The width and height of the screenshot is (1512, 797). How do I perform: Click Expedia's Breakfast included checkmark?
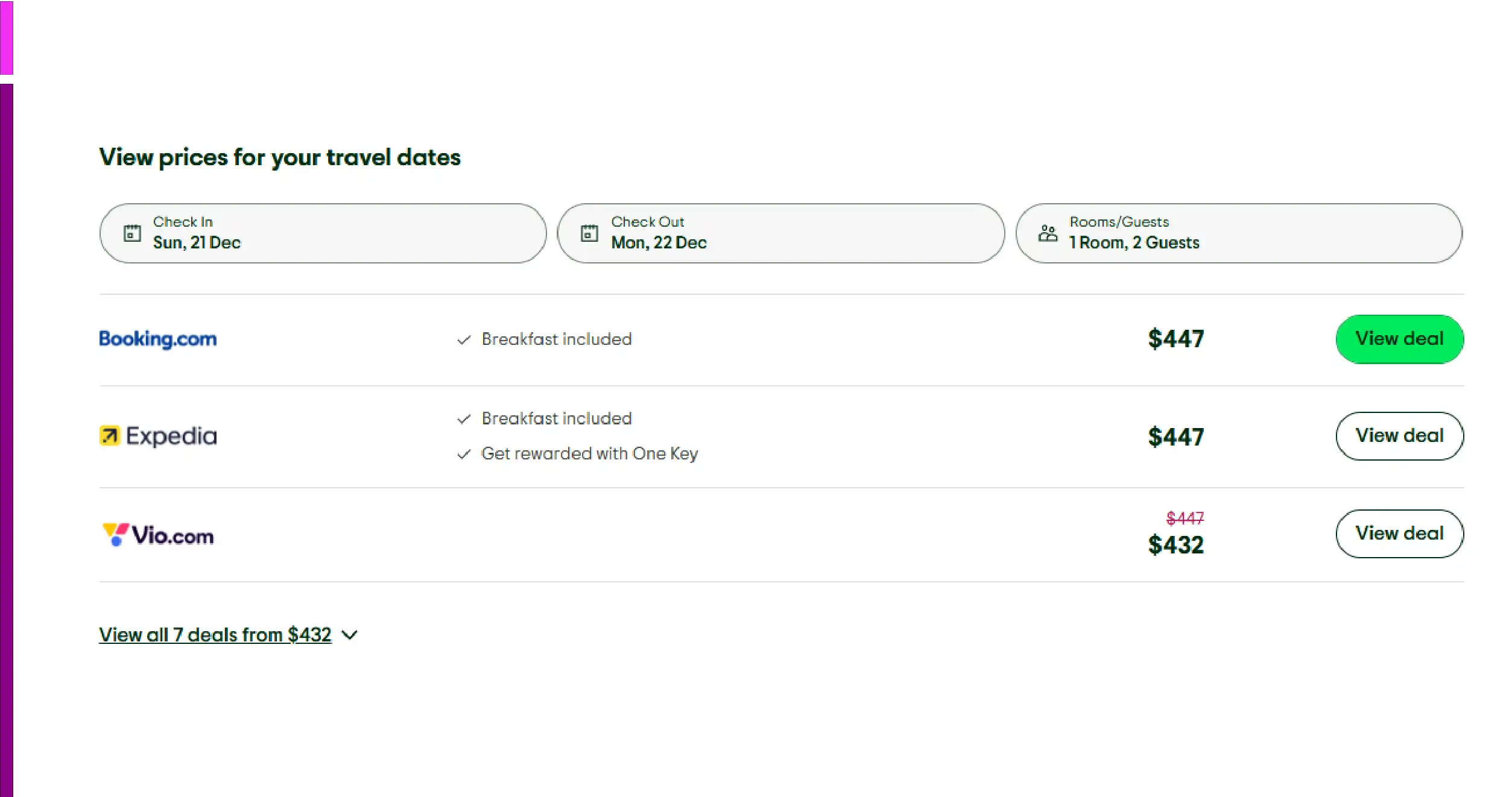(x=464, y=419)
